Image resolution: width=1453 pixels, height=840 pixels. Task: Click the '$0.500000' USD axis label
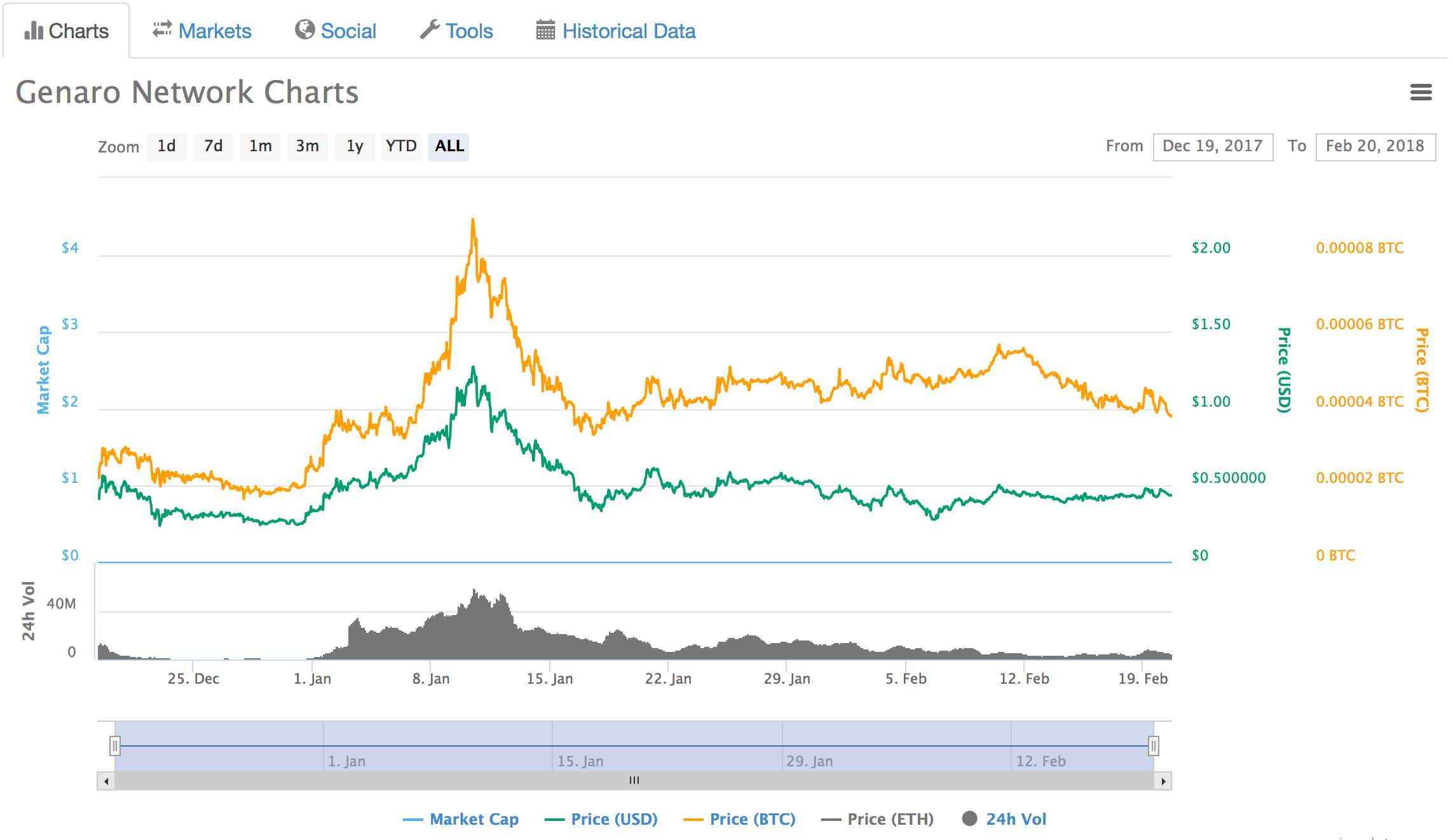[1229, 478]
